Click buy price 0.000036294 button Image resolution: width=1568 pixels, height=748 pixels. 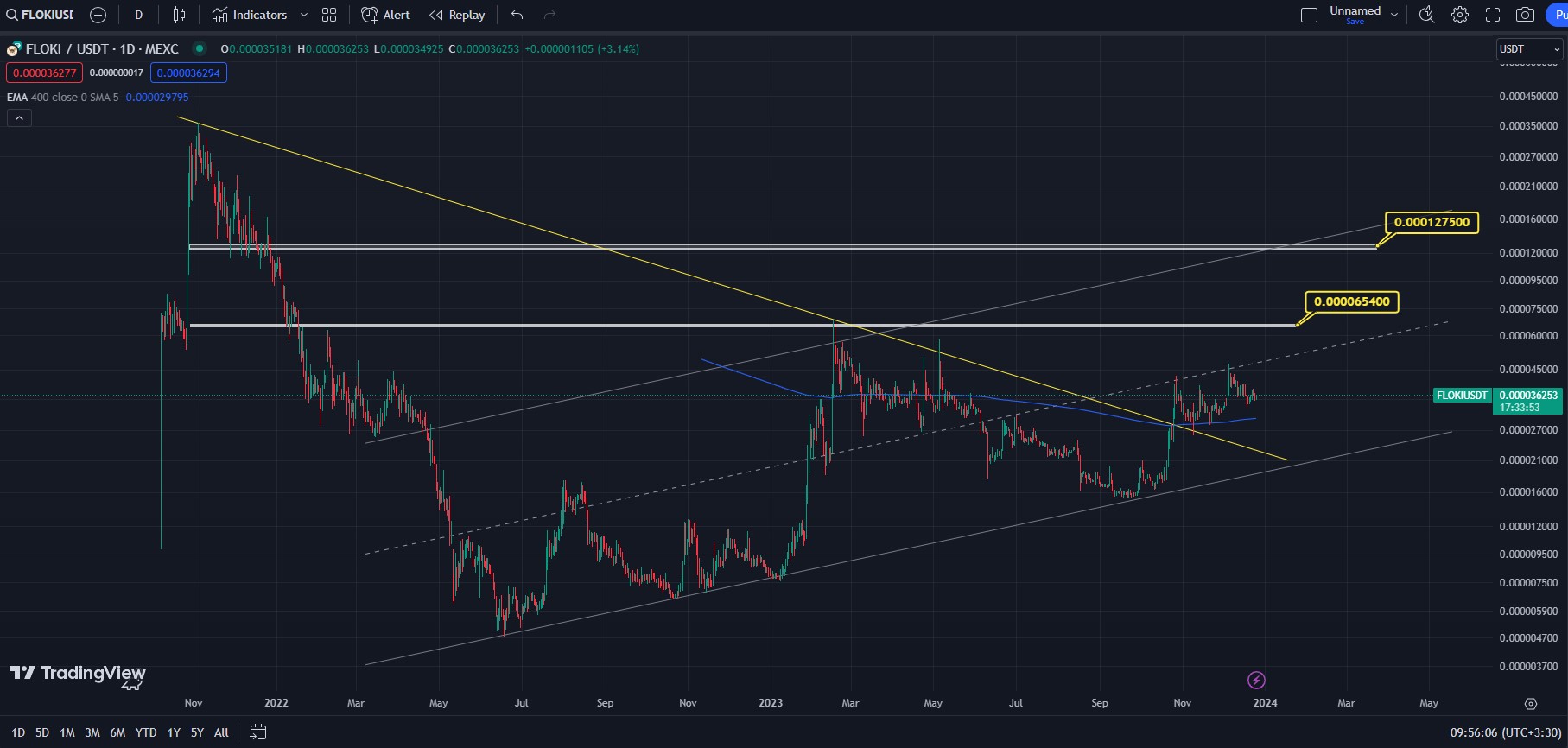tap(188, 73)
